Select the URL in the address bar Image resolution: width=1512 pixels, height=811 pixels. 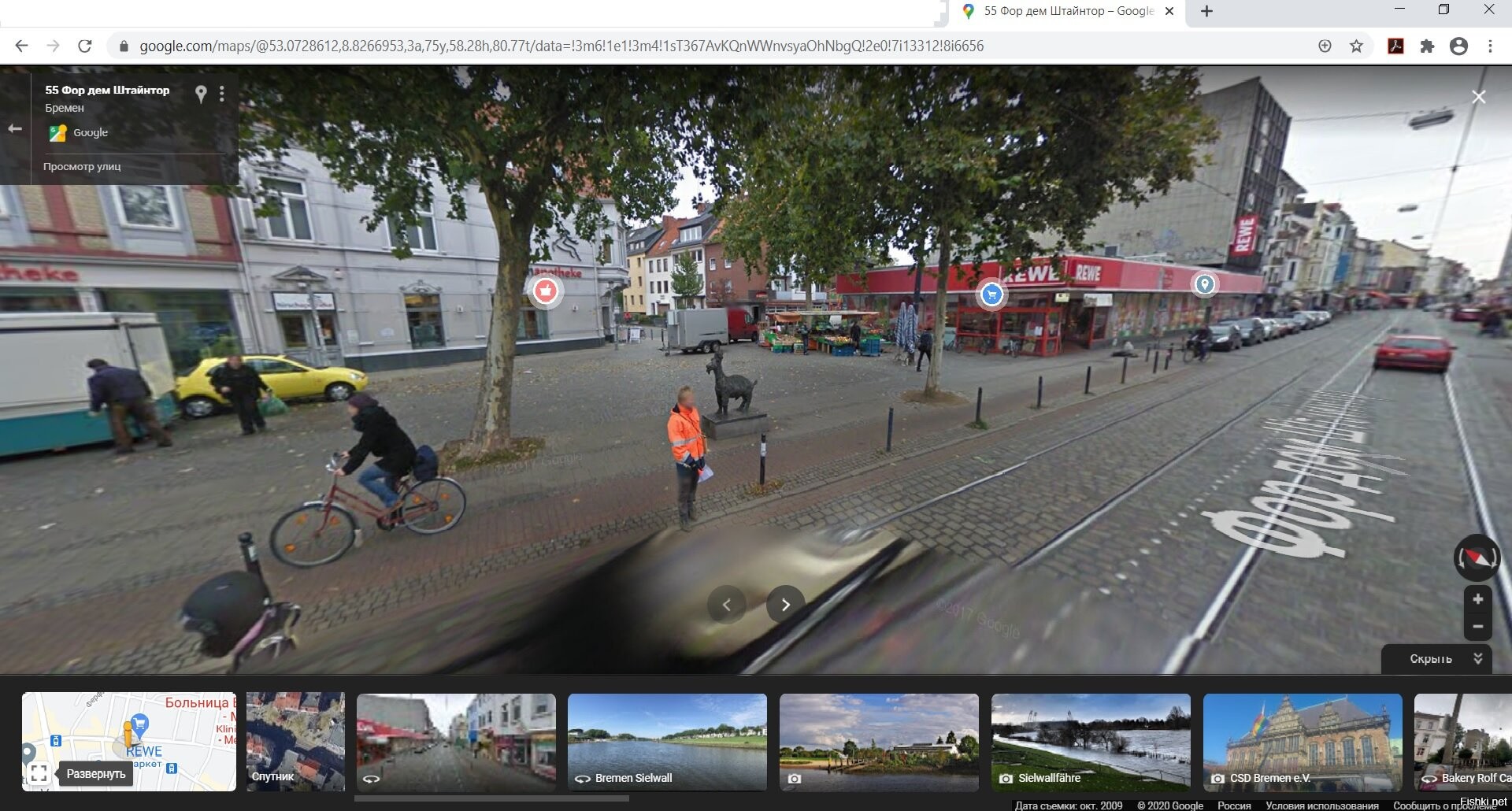pyautogui.click(x=561, y=46)
